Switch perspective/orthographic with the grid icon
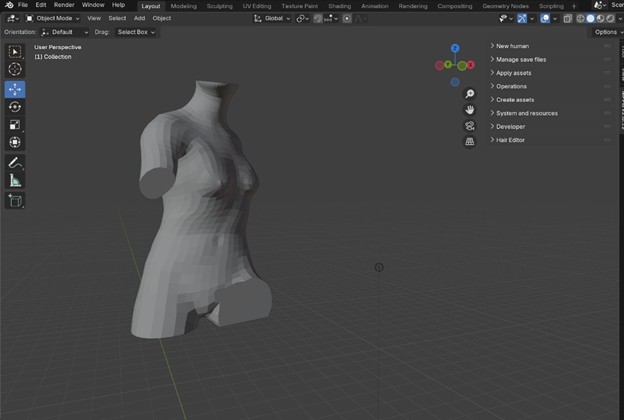The height and width of the screenshot is (420, 624). 470,142
